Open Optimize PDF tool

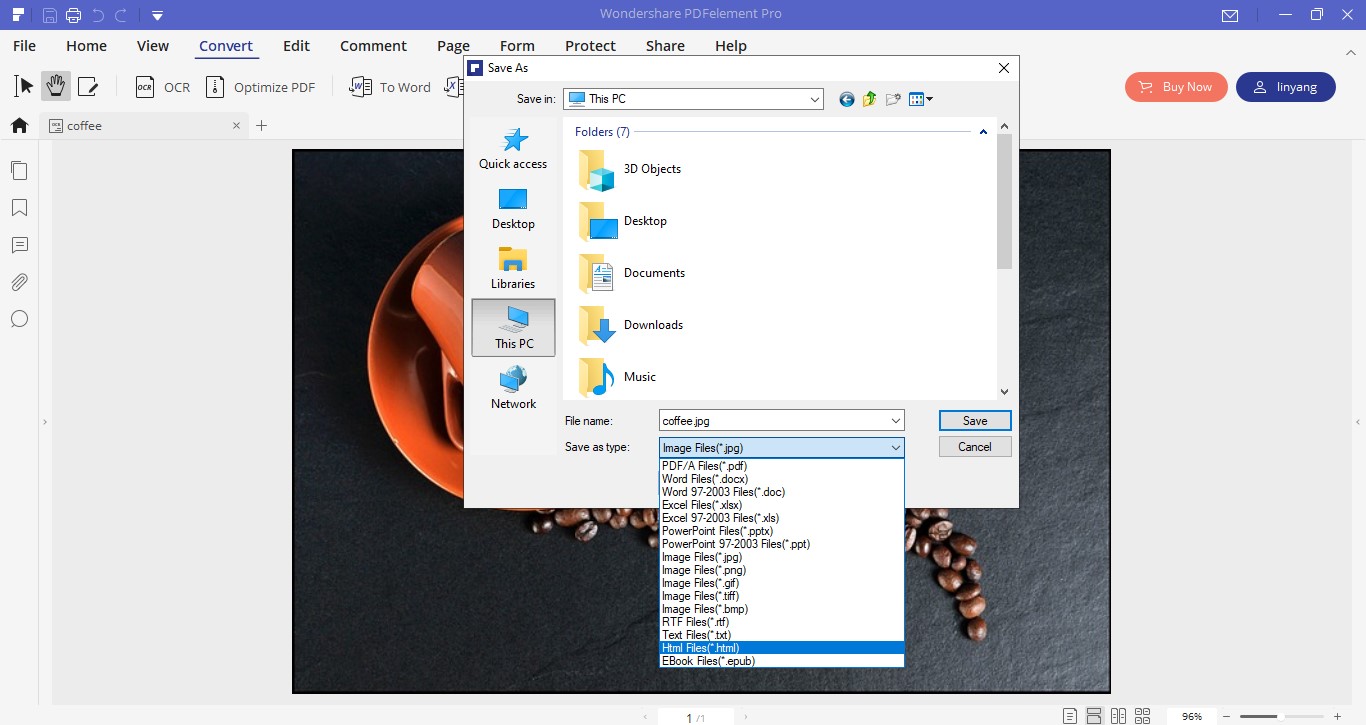(x=260, y=87)
